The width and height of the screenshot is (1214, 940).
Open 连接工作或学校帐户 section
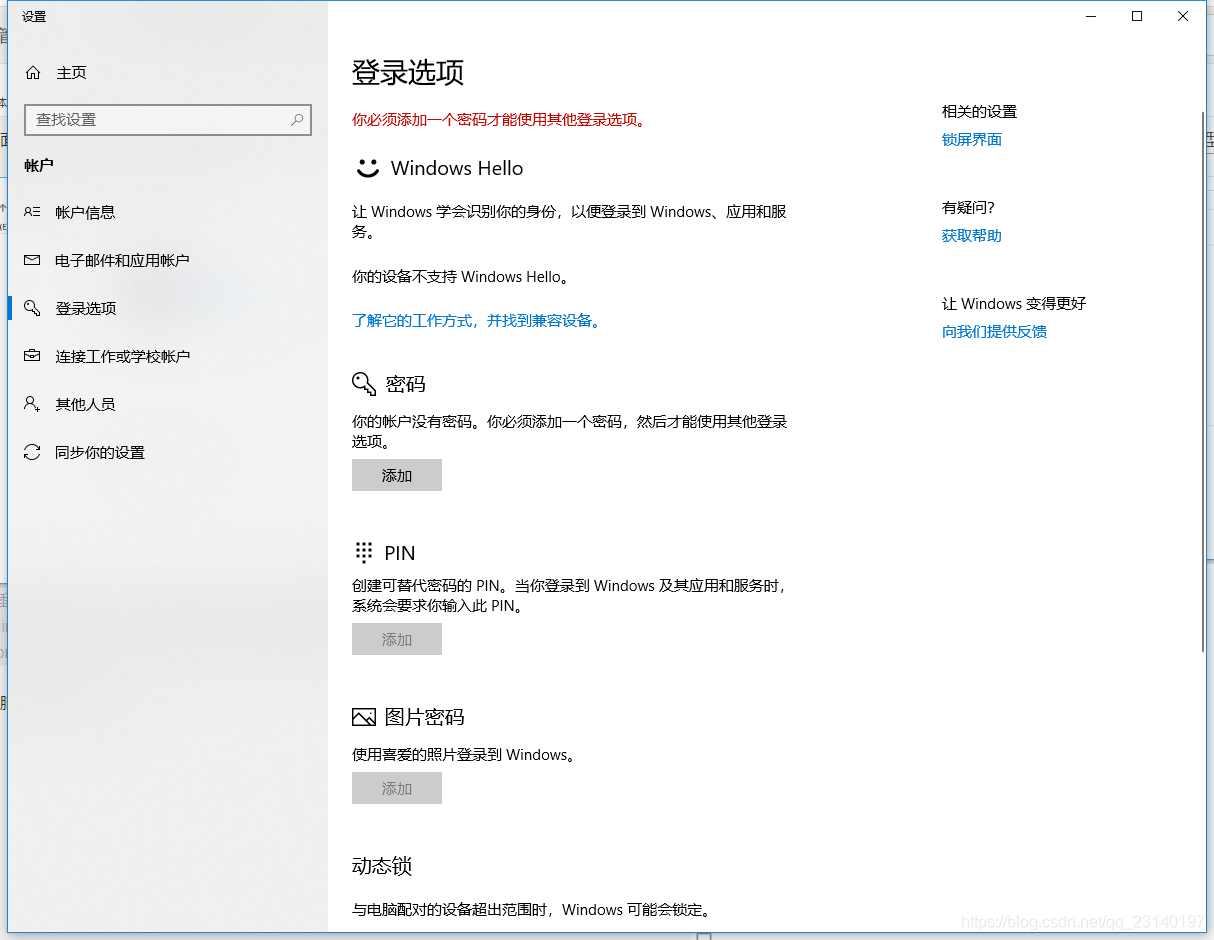[x=168, y=356]
